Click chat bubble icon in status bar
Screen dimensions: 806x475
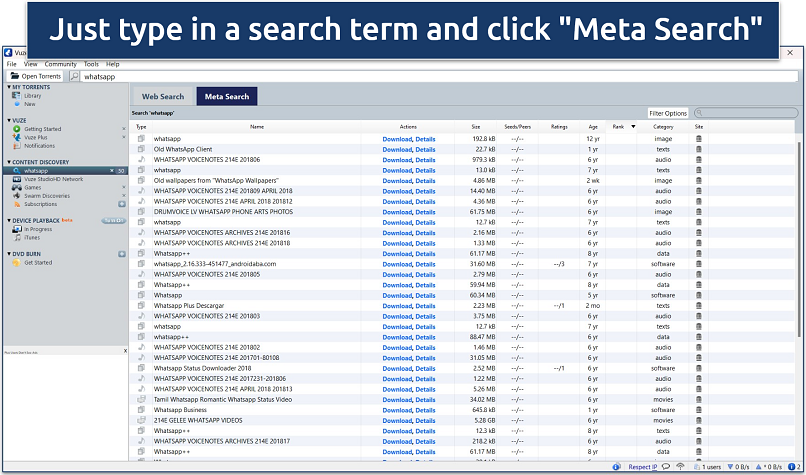tap(666, 467)
